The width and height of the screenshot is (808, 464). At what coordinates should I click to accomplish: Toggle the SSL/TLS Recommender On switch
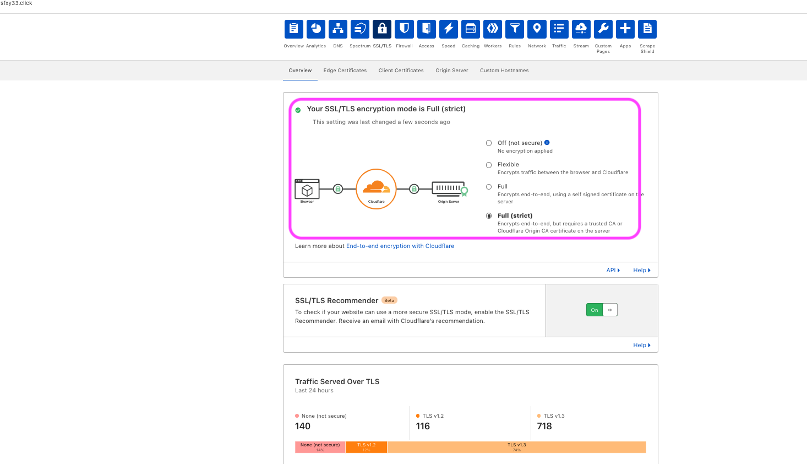pyautogui.click(x=601, y=310)
